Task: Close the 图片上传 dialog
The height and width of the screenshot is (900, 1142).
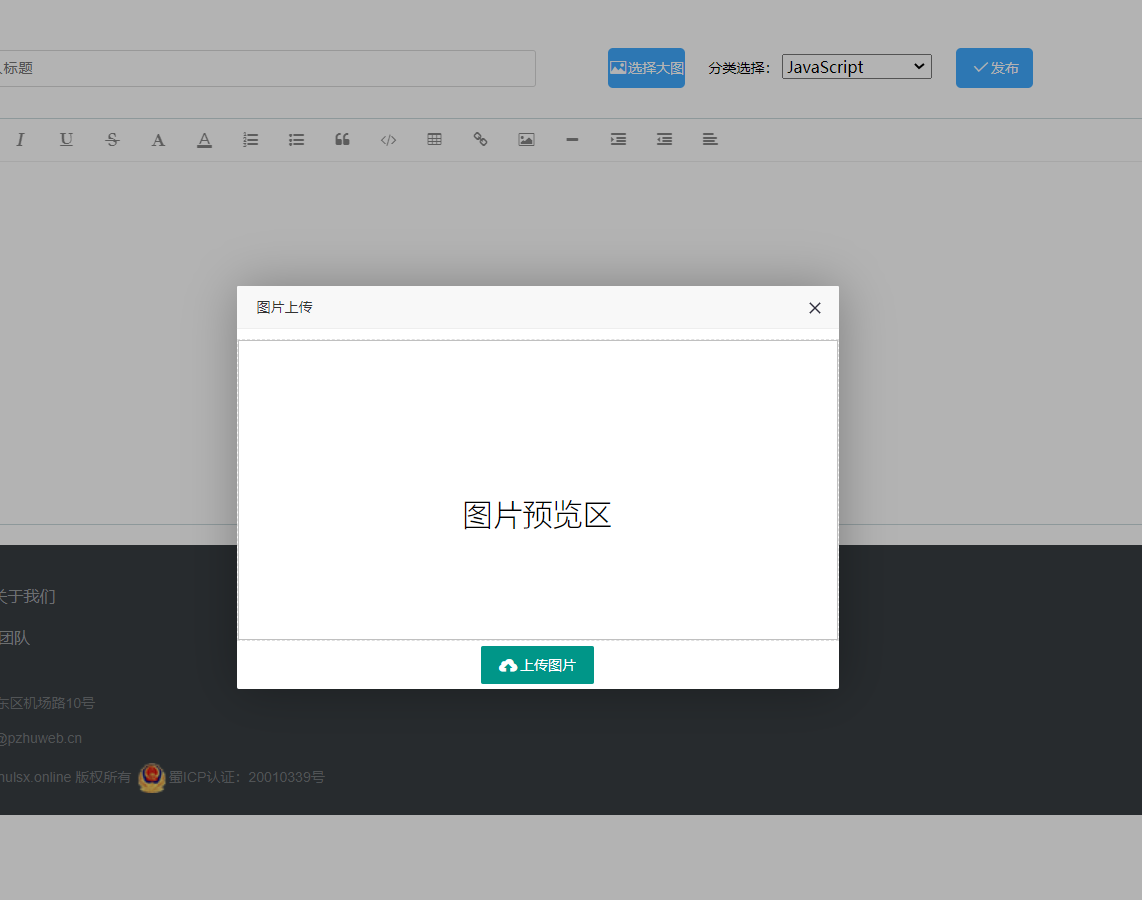Action: 815,308
